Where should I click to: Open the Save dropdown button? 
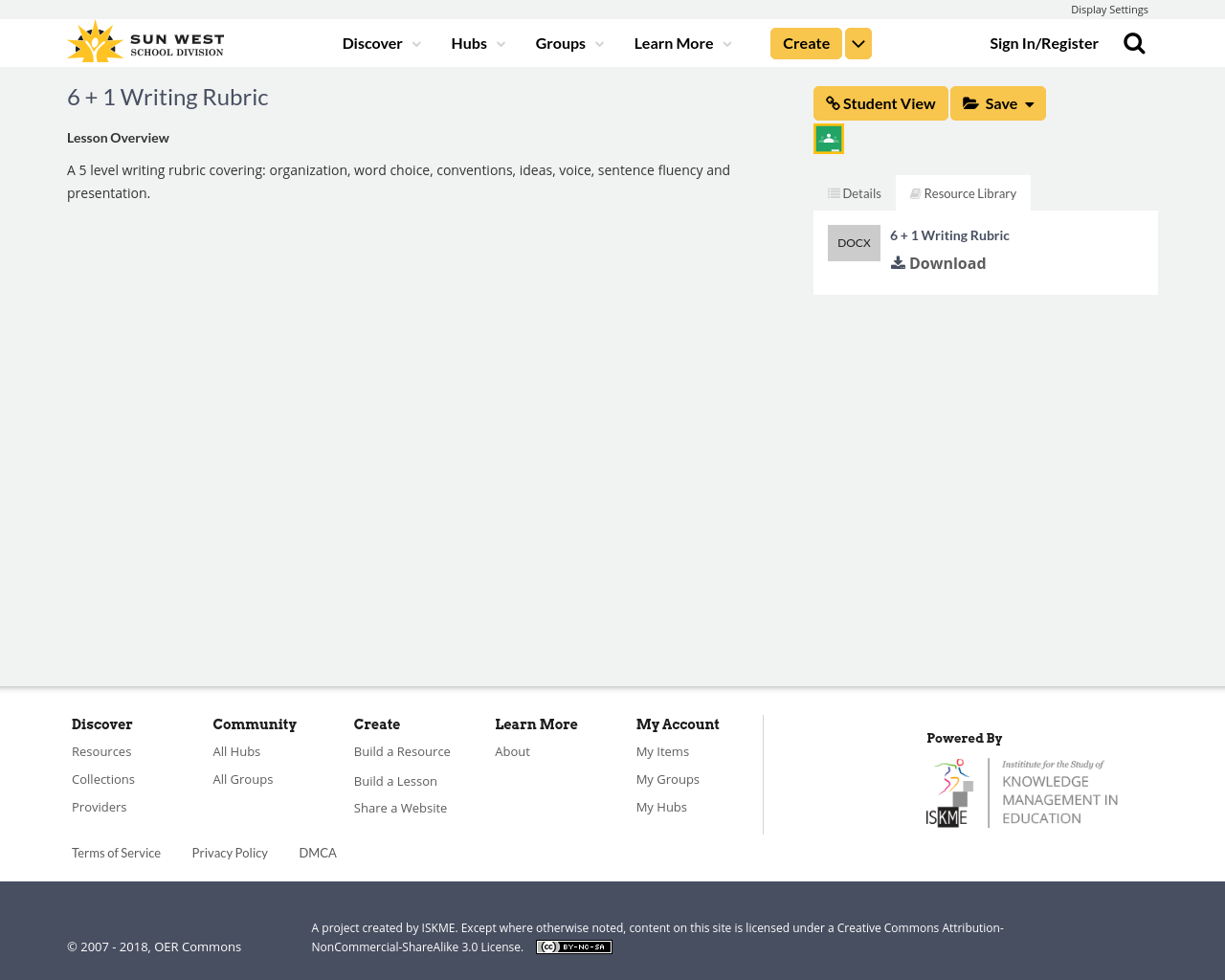click(x=997, y=103)
